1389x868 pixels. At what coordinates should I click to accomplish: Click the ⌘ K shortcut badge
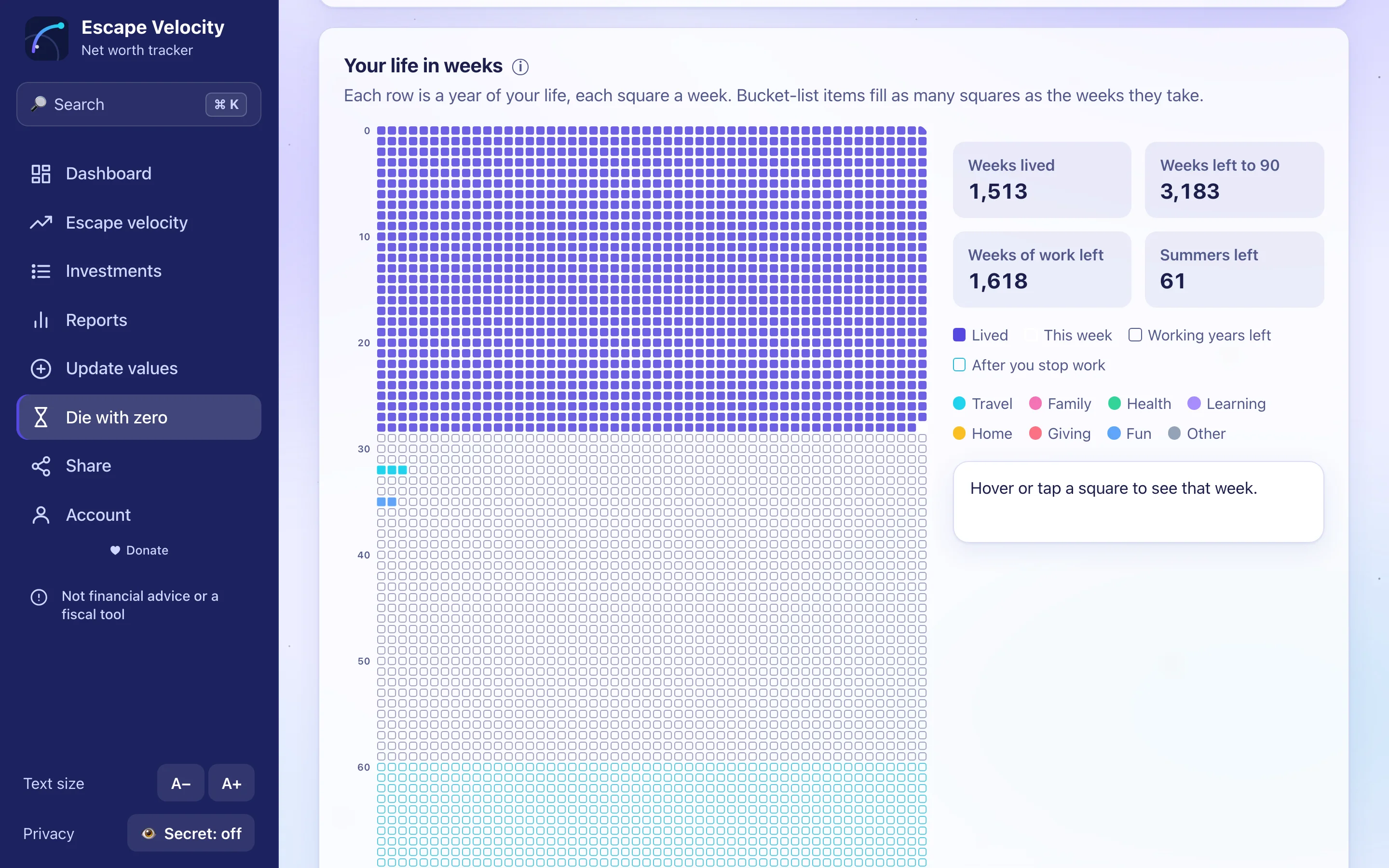coord(226,105)
